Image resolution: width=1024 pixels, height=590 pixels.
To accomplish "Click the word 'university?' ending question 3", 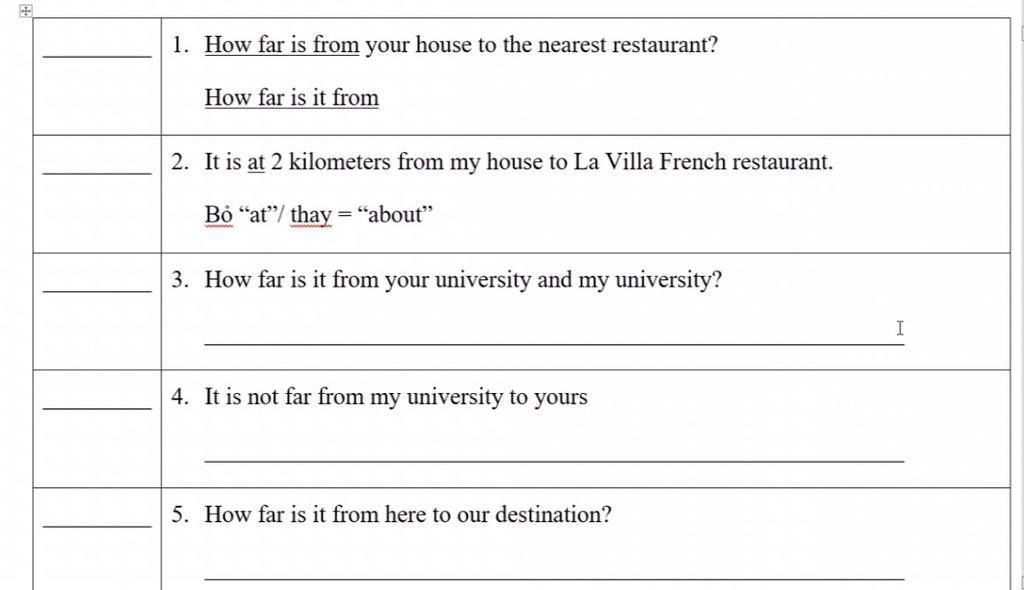I will pyautogui.click(x=668, y=280).
